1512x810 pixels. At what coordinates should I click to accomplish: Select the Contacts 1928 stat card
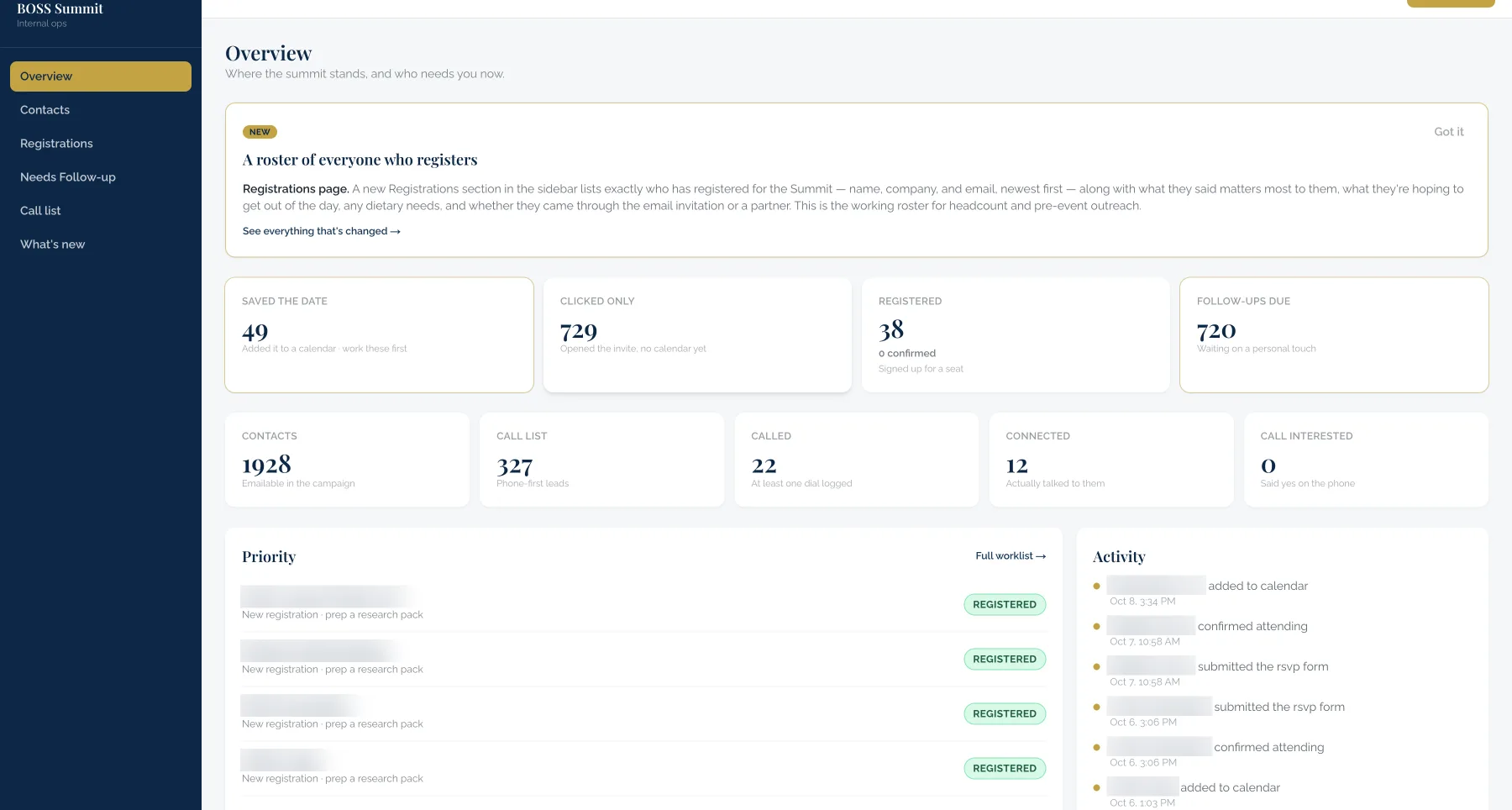(347, 460)
